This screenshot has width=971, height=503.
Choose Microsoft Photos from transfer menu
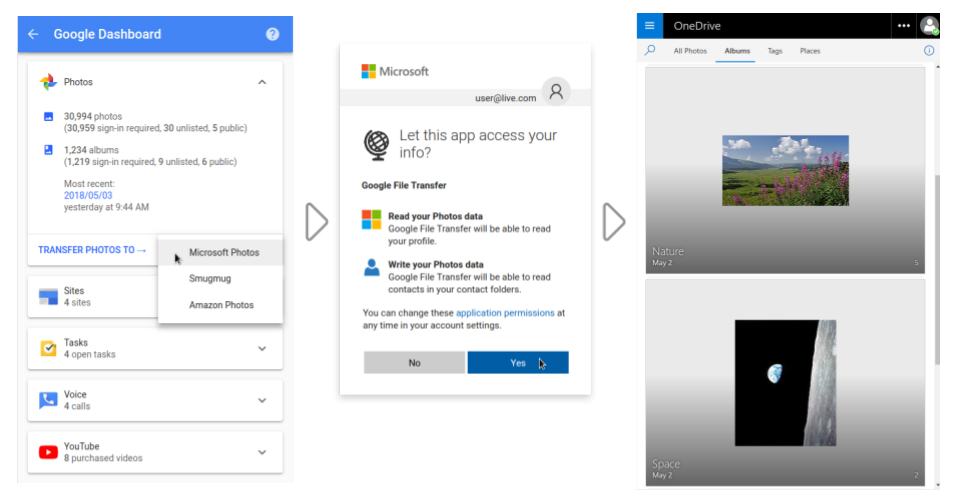click(220, 252)
